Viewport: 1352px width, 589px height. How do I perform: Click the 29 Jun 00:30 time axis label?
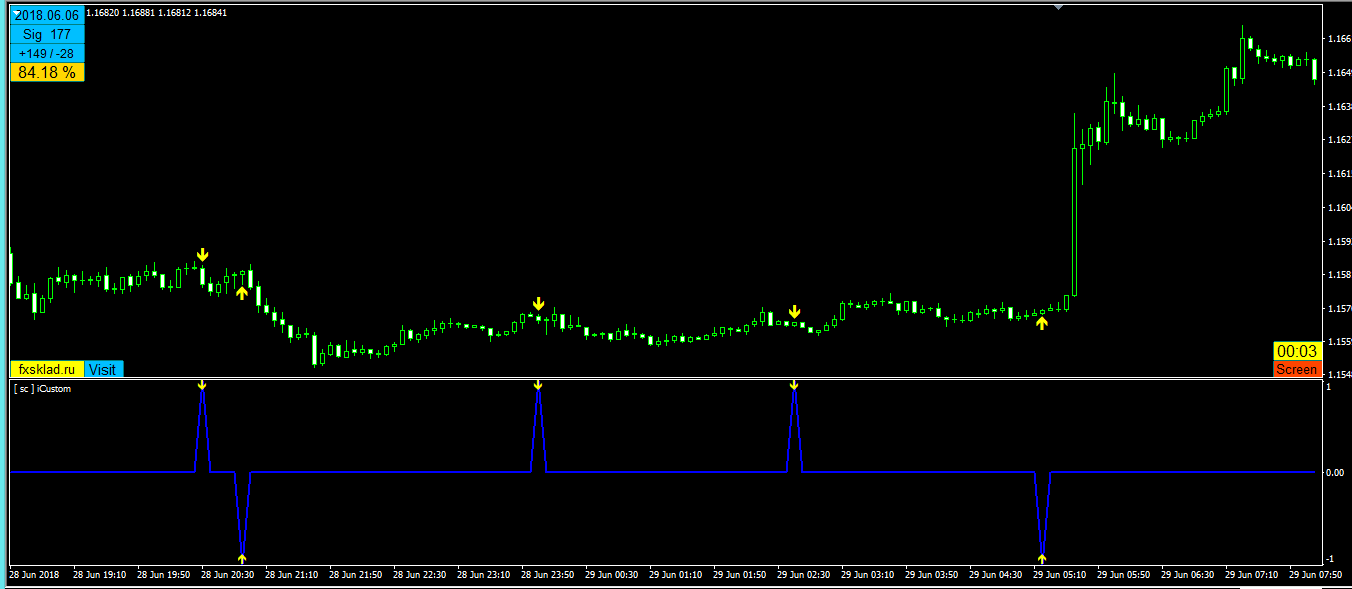612,575
